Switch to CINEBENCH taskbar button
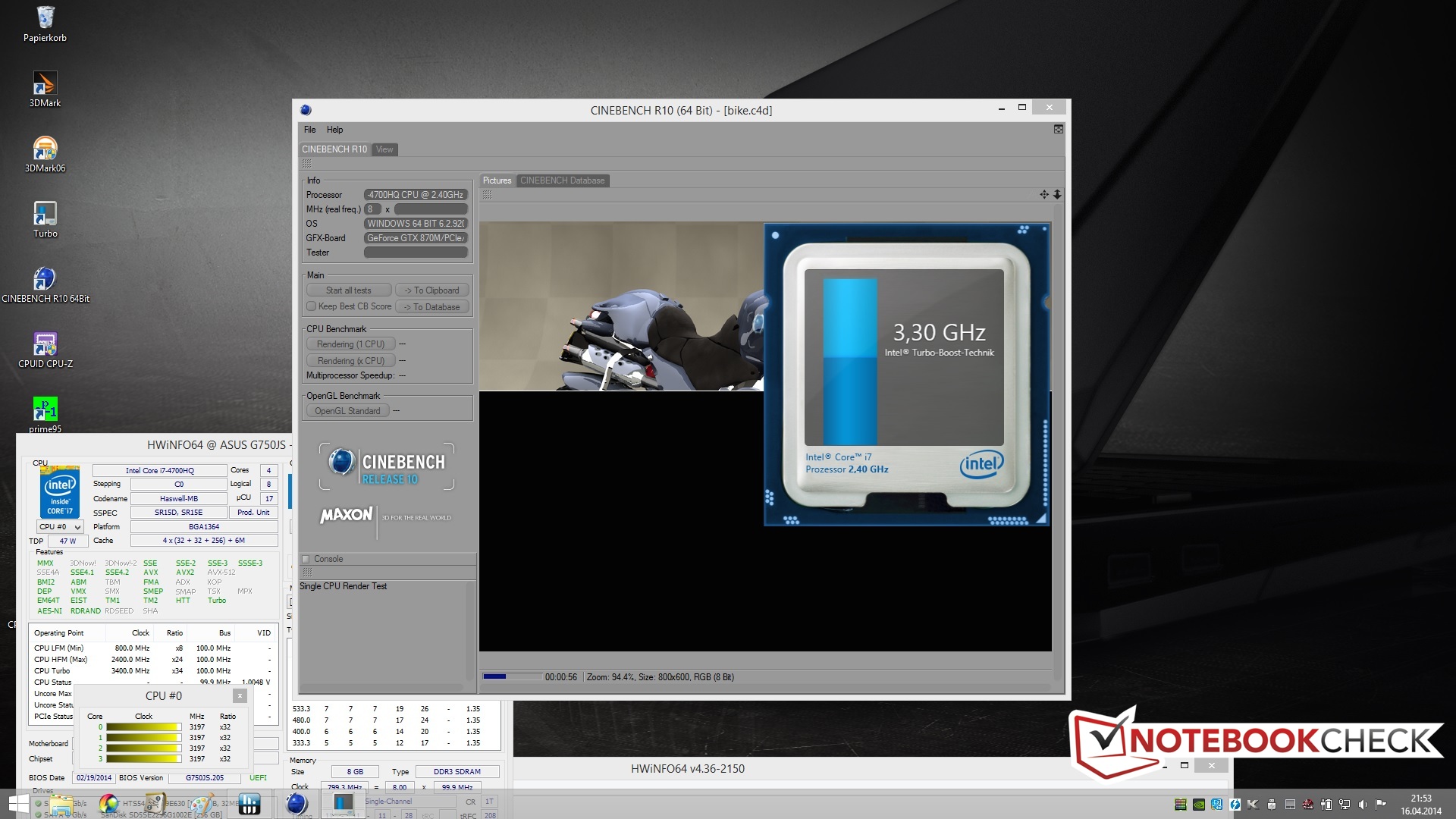Viewport: 1456px width, 819px height. pyautogui.click(x=296, y=804)
